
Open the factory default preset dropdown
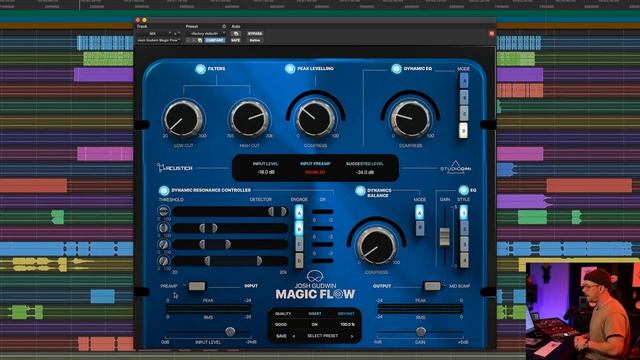pyautogui.click(x=207, y=33)
